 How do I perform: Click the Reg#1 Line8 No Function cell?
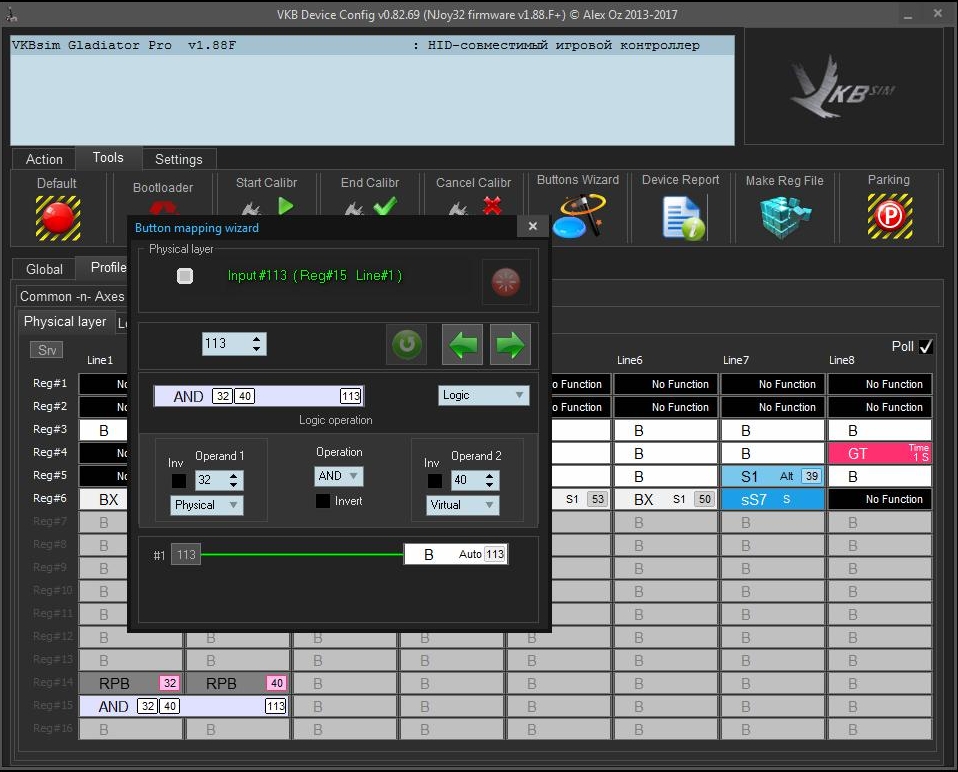880,384
